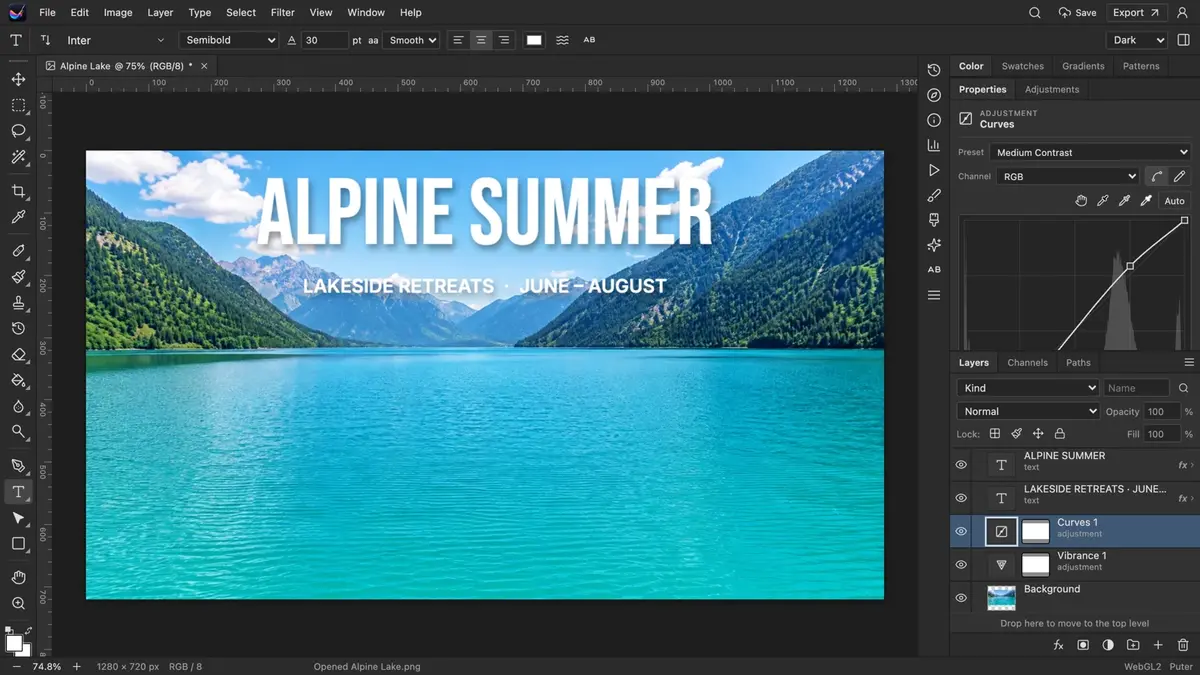
Task: Toggle visibility of Curves 1 layer
Action: click(961, 531)
